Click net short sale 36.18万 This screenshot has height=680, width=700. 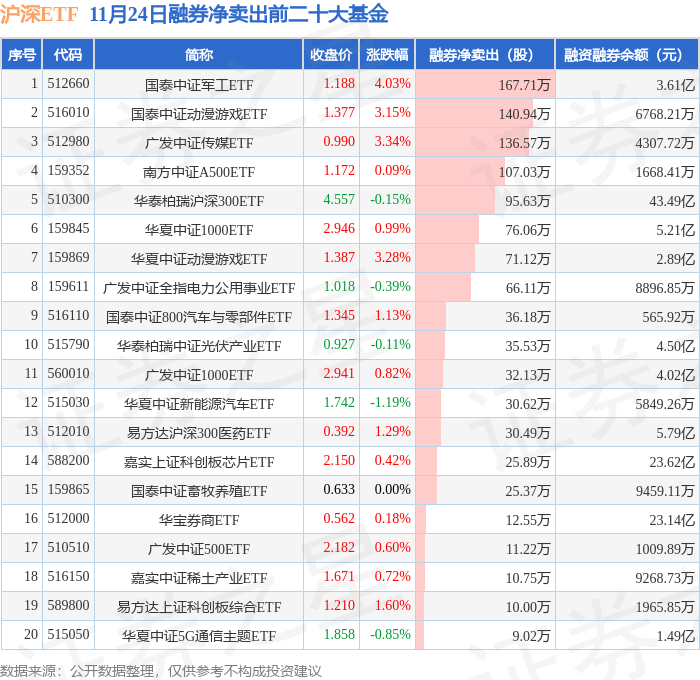point(527,317)
